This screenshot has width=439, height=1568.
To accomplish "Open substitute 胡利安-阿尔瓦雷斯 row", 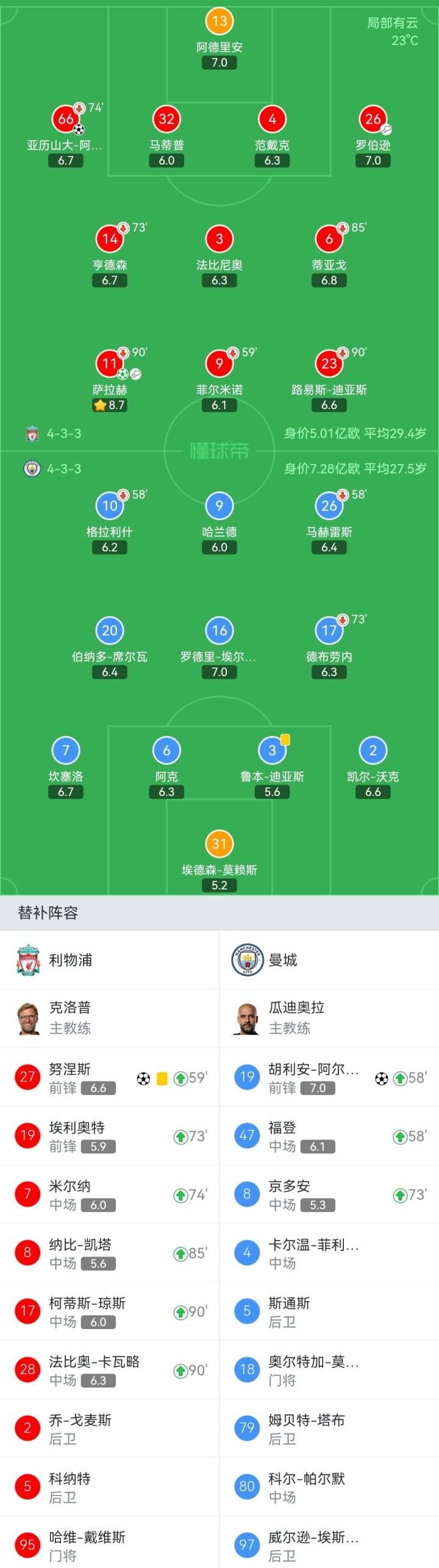I will (329, 1077).
